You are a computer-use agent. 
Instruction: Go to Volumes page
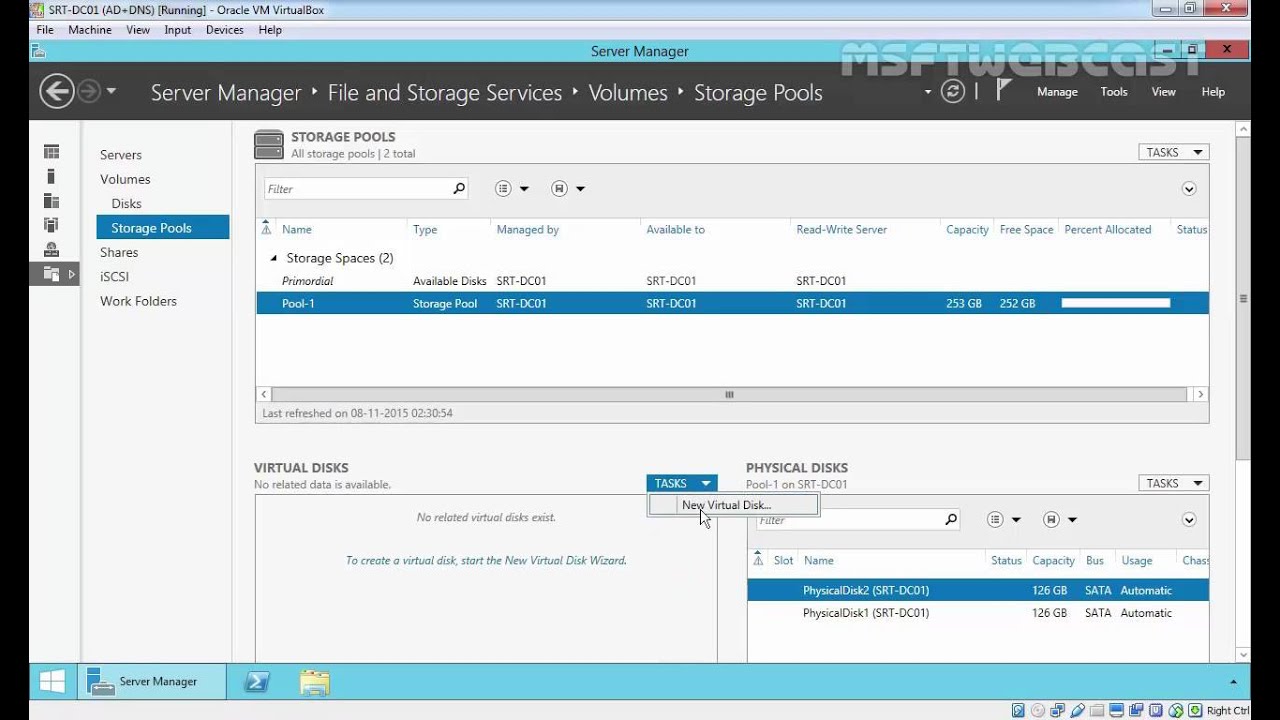tap(125, 179)
